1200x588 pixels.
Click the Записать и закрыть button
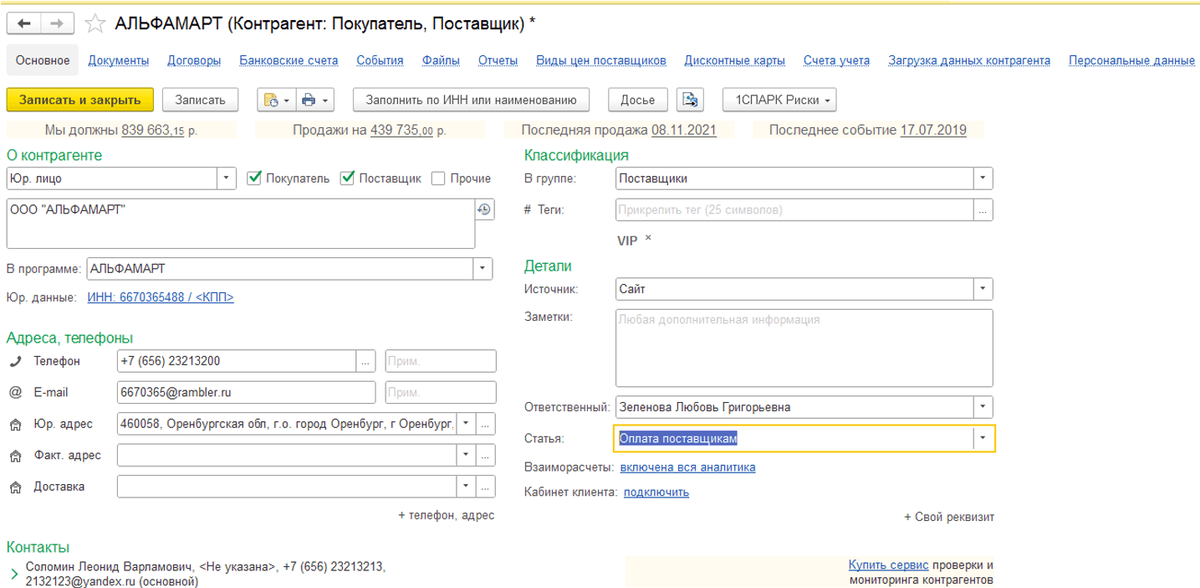[x=80, y=100]
